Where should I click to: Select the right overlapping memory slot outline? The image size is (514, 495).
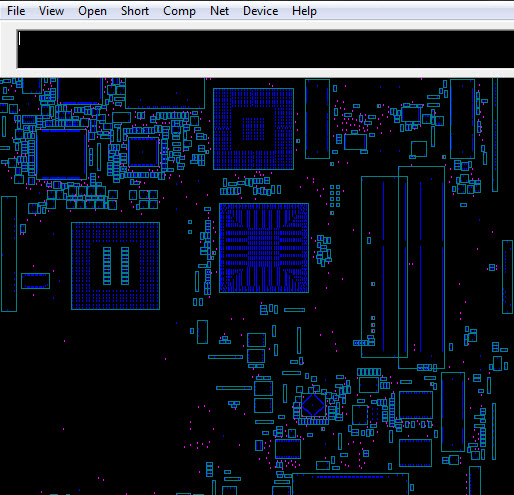[421, 267]
